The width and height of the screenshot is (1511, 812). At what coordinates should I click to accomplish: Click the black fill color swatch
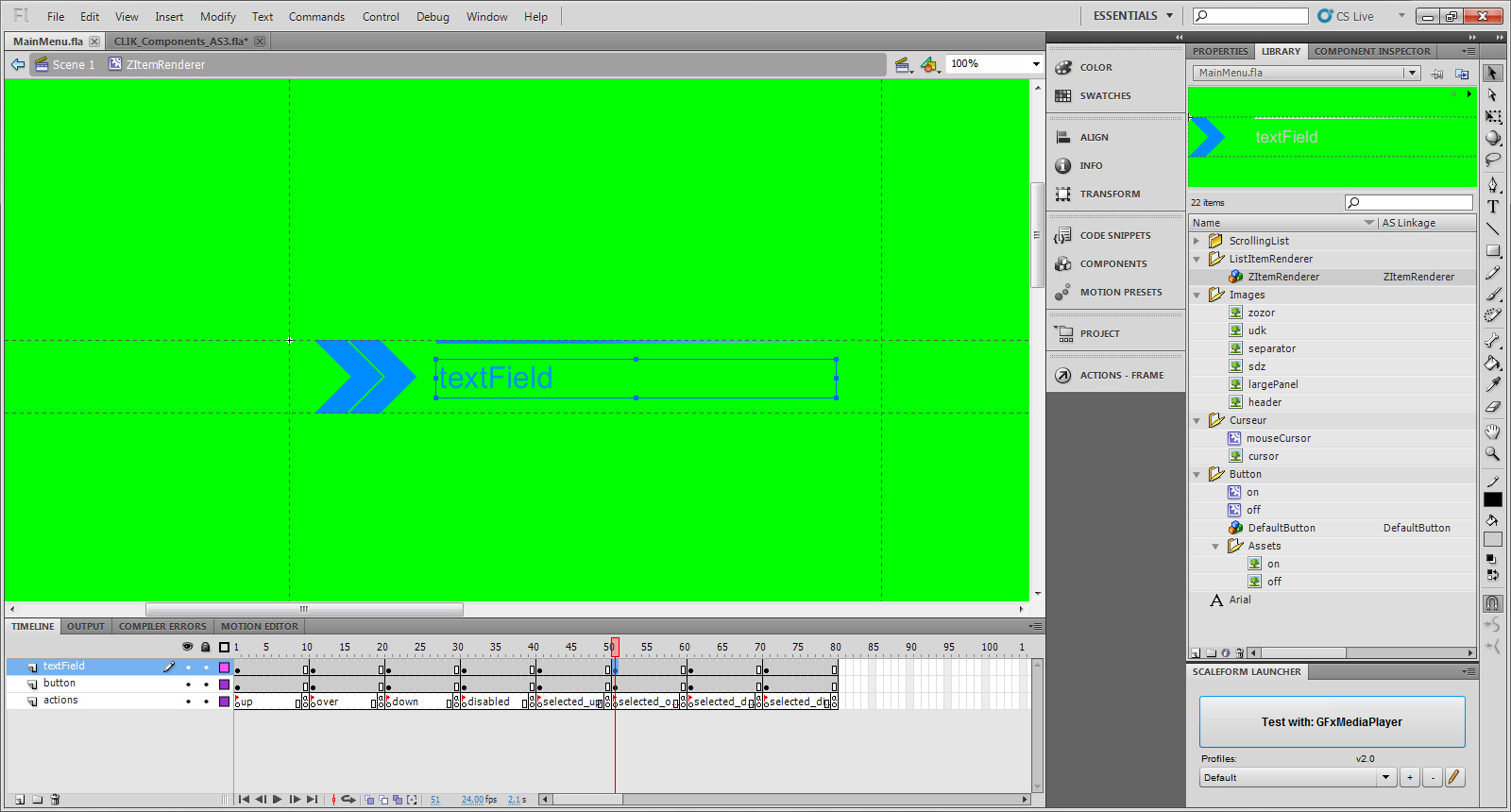(1493, 500)
